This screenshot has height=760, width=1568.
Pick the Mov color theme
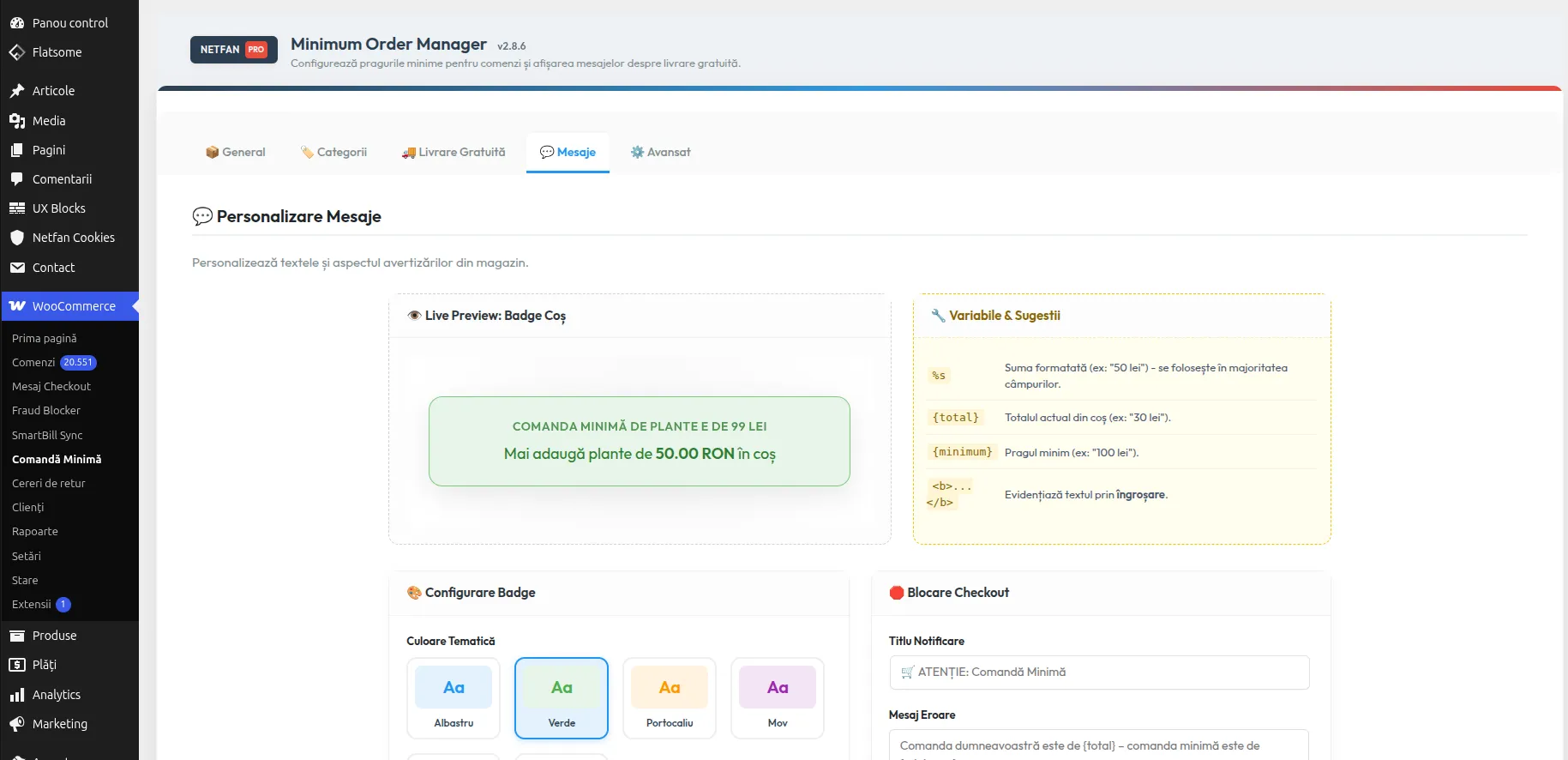(778, 698)
